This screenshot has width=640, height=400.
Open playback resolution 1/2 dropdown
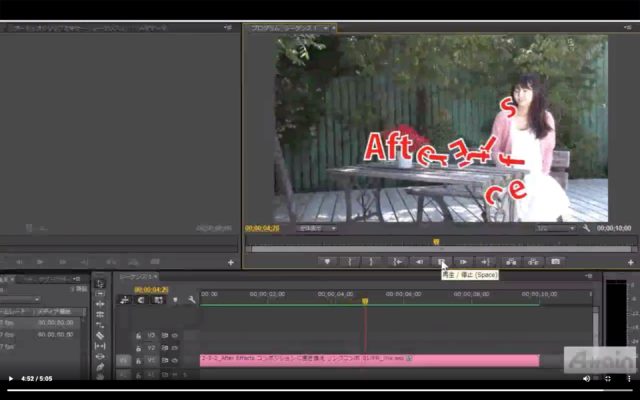click(x=556, y=228)
